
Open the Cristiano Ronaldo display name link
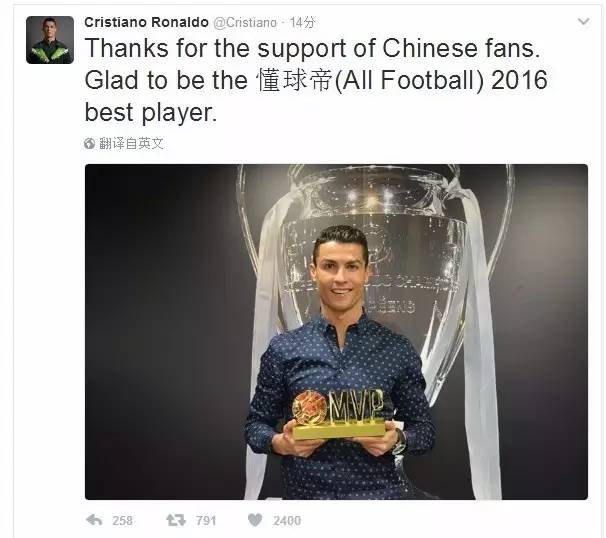146,22
